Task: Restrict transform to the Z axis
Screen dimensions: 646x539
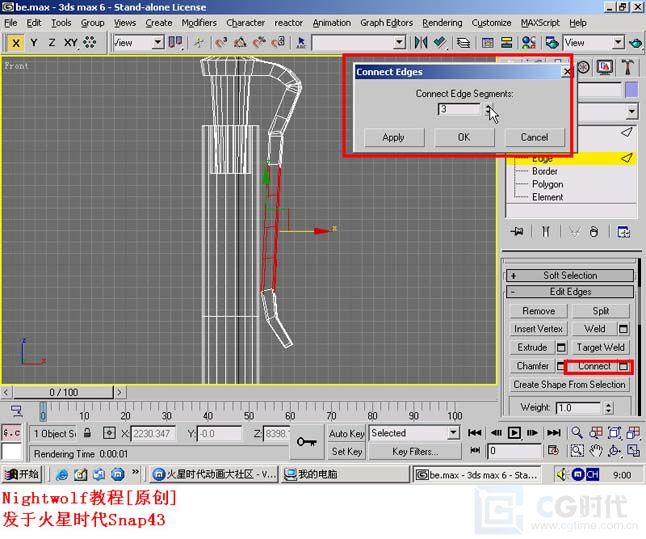Action: click(x=52, y=43)
